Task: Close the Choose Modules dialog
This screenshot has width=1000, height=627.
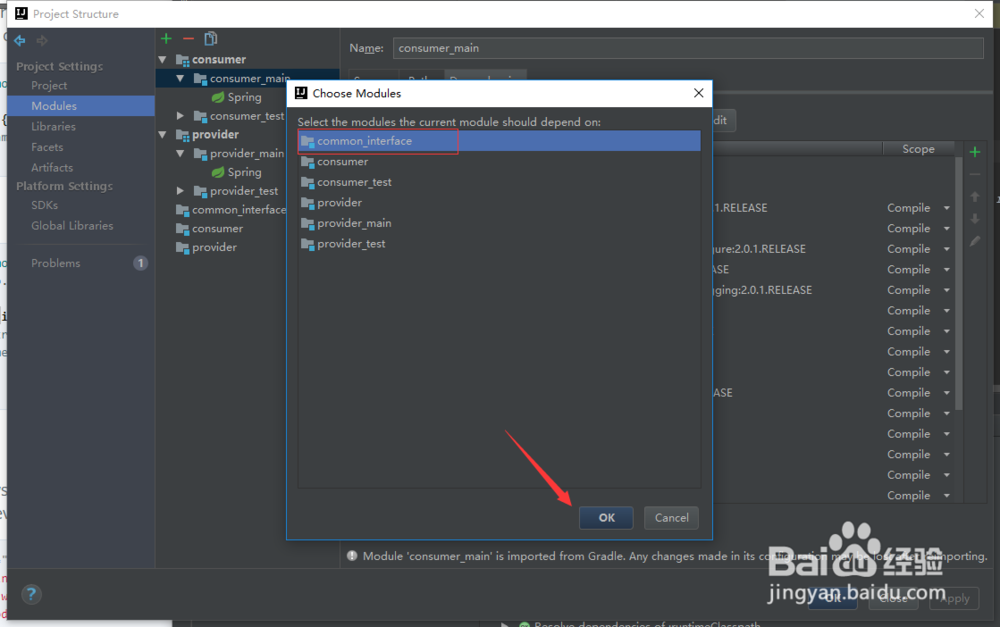Action: [698, 93]
